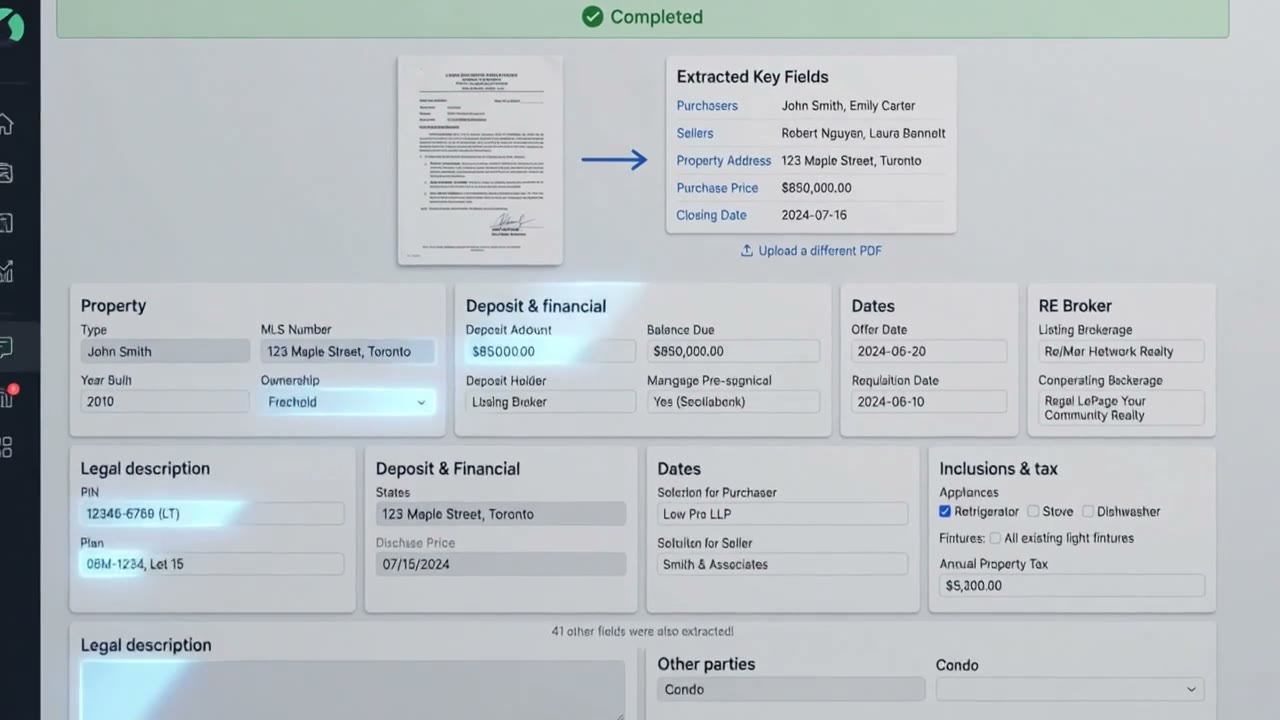Edit the Smith & Associates solicitor field
Viewport: 1280px width, 720px height.
click(x=782, y=564)
